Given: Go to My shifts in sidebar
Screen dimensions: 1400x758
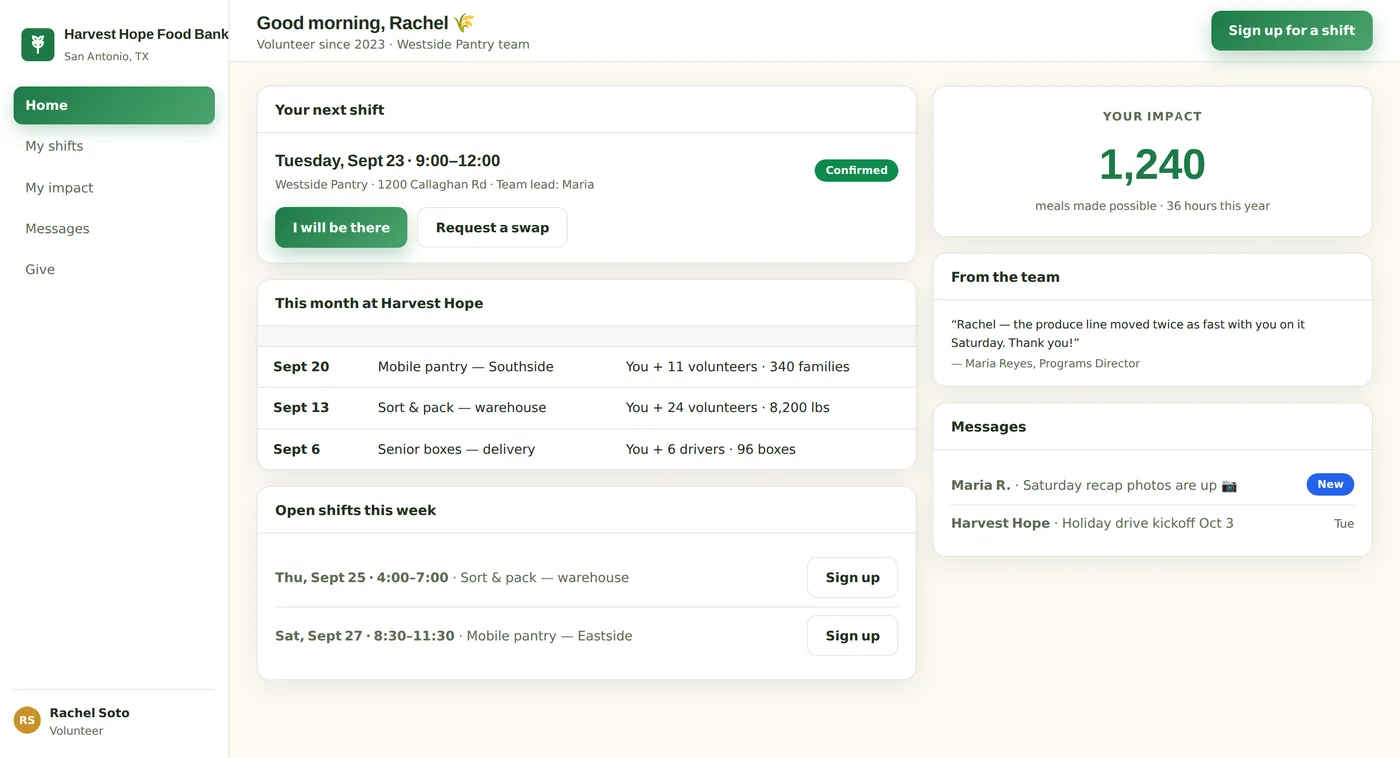Looking at the screenshot, I should coord(114,146).
